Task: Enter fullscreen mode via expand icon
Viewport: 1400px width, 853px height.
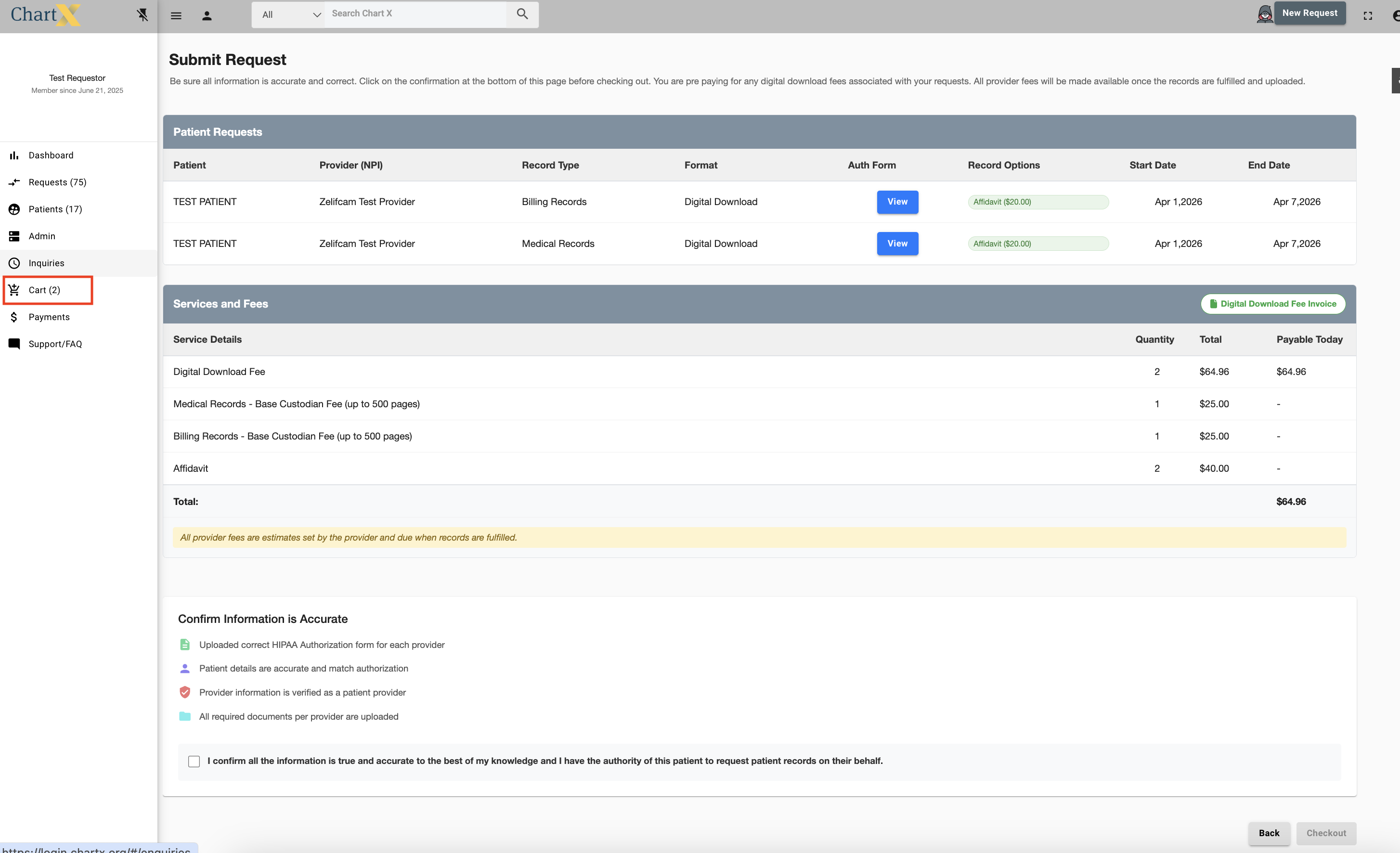Action: click(x=1368, y=16)
